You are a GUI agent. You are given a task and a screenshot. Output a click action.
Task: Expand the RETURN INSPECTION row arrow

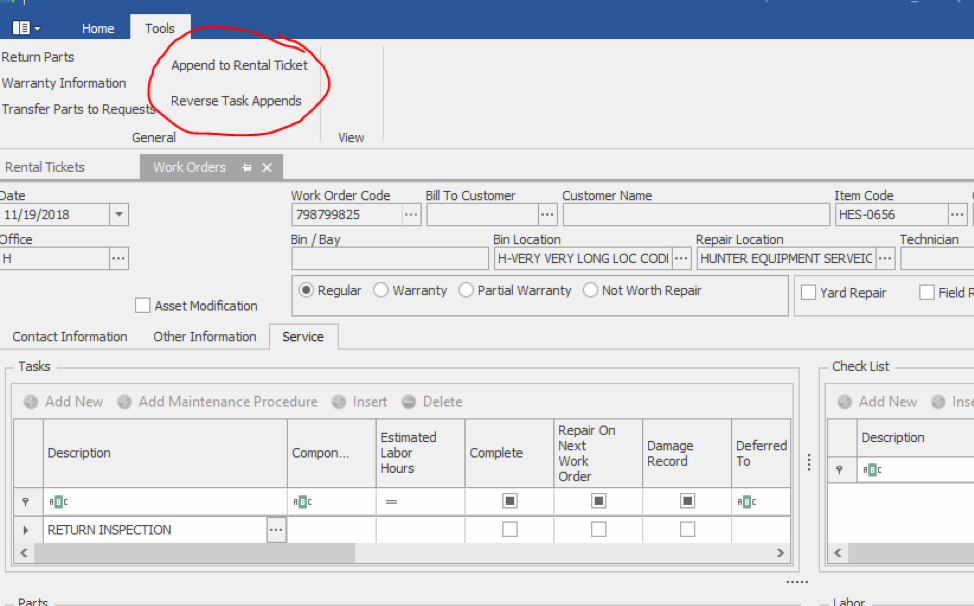pos(25,530)
